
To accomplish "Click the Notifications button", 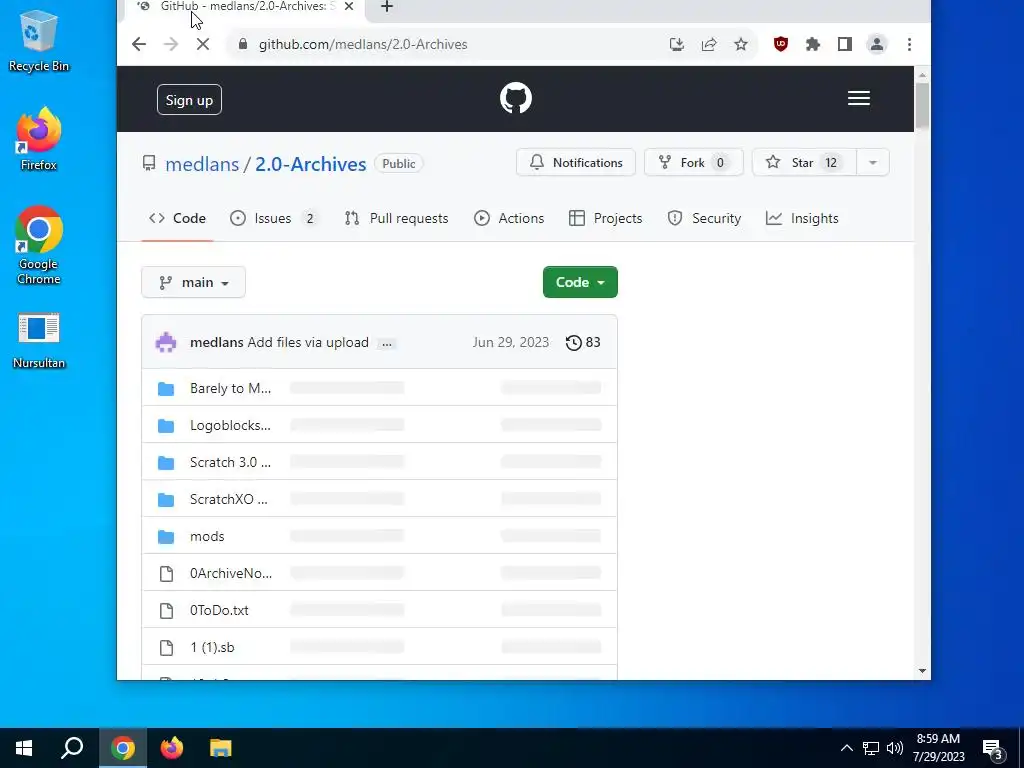I will (x=575, y=163).
